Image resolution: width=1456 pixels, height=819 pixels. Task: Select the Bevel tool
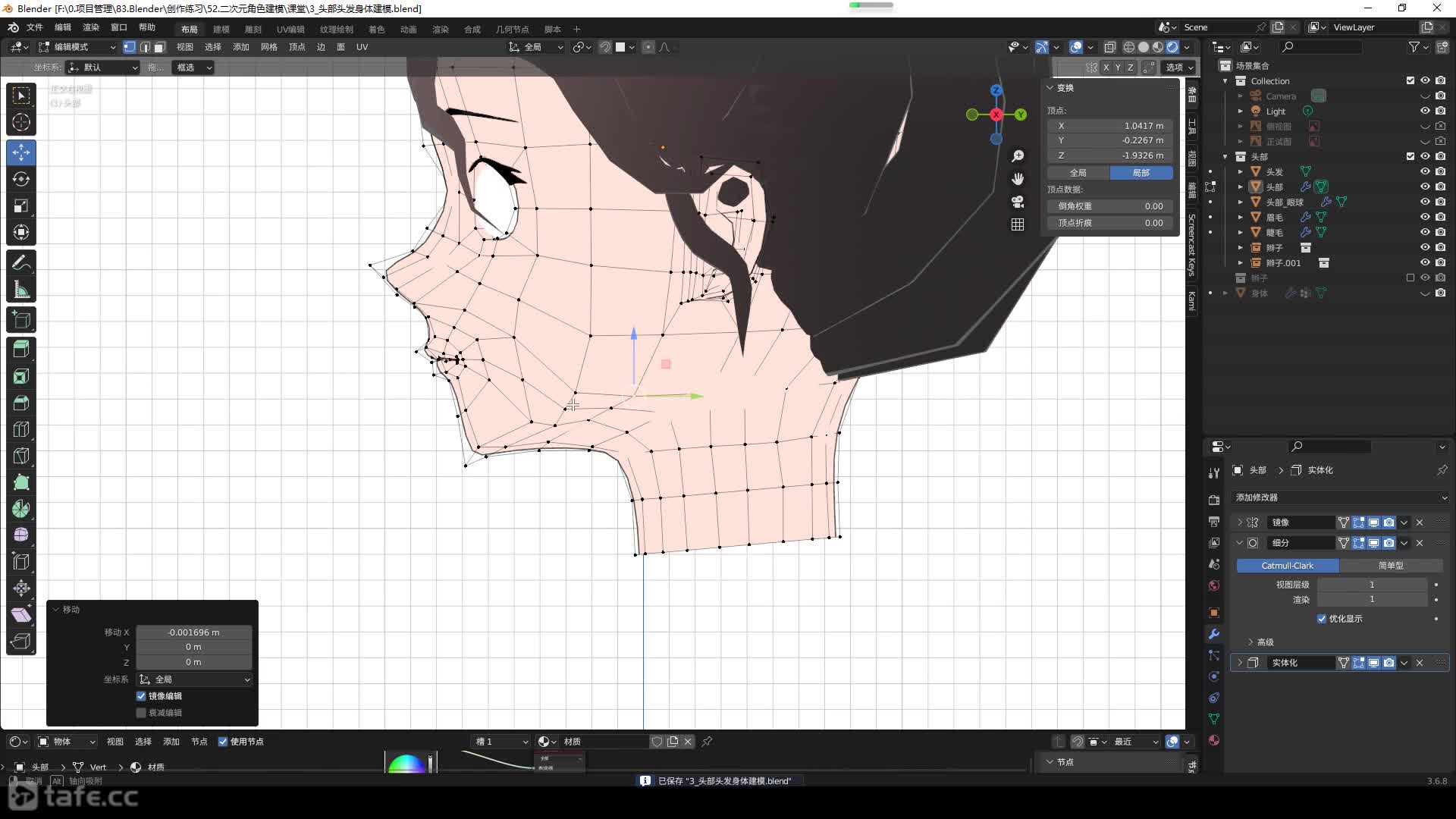pos(21,403)
